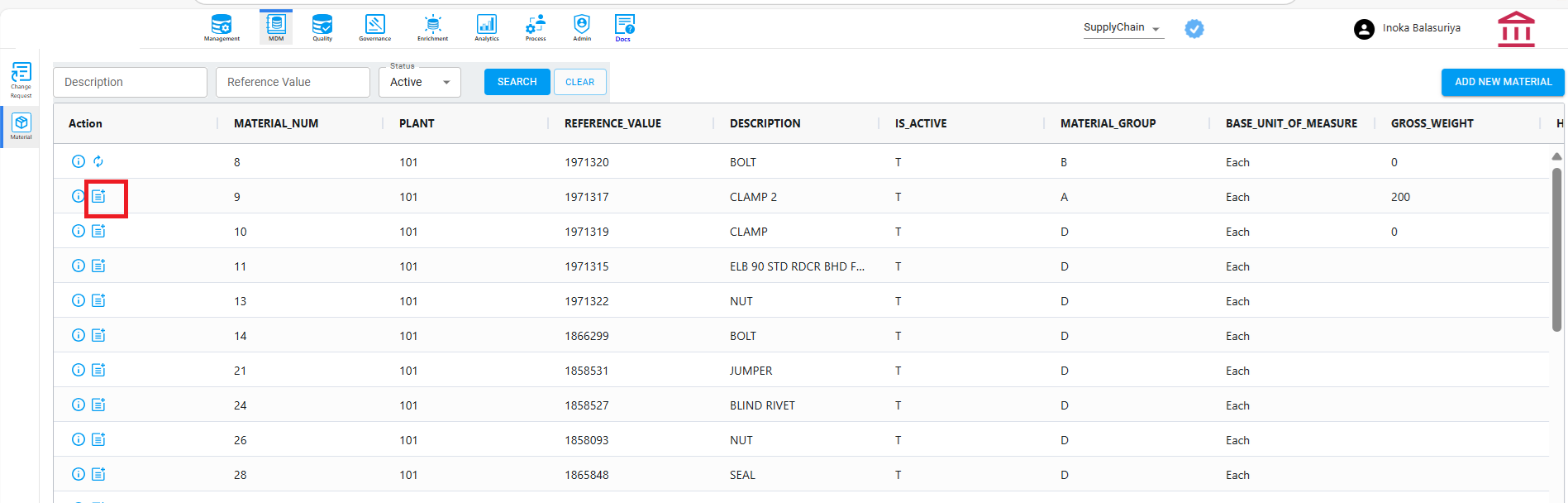Open the Management module icon
The height and width of the screenshot is (503, 1568).
click(x=222, y=27)
